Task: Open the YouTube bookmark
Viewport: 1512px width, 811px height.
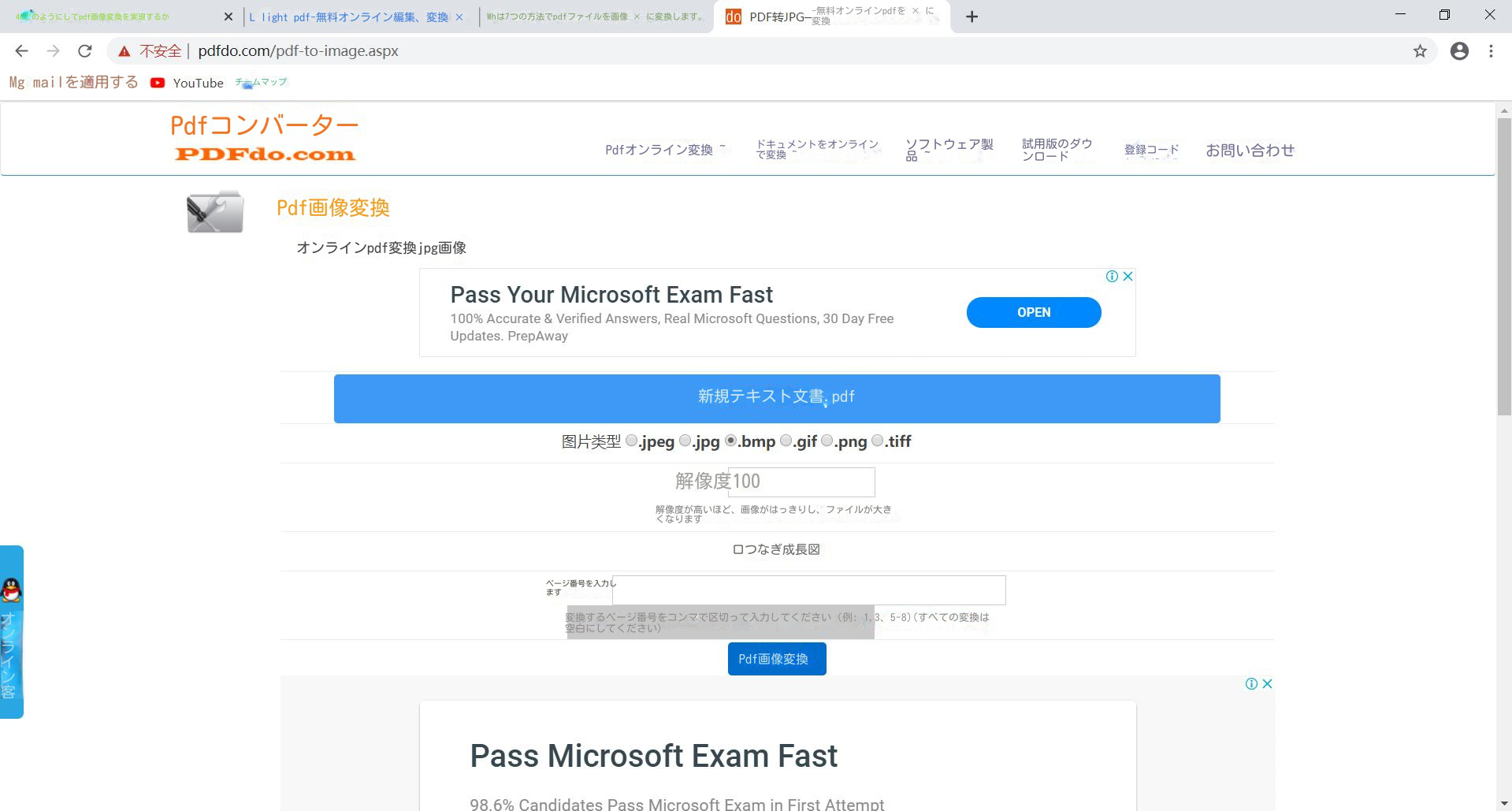Action: point(187,83)
